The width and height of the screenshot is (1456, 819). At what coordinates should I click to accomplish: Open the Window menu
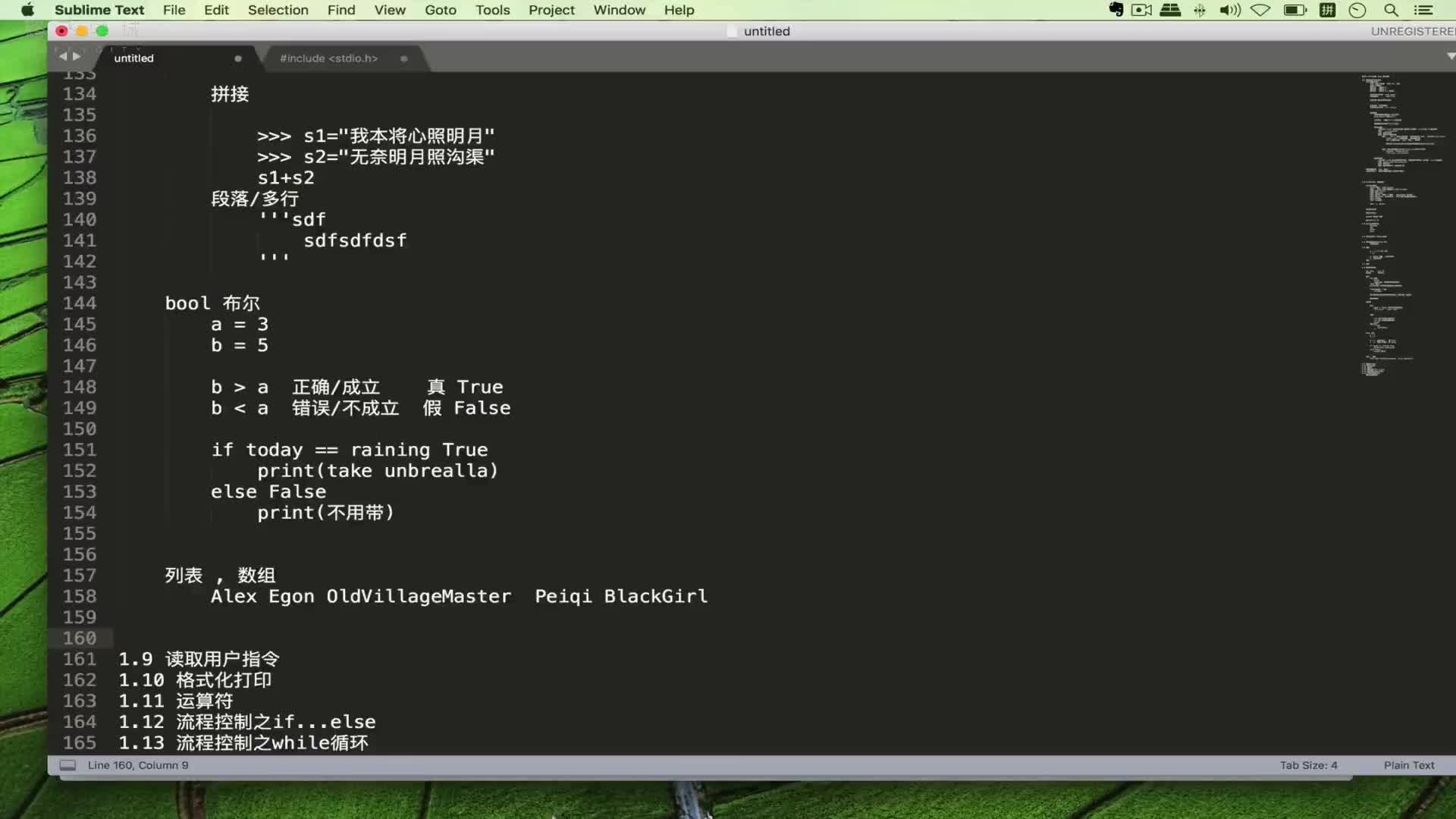[x=619, y=10]
